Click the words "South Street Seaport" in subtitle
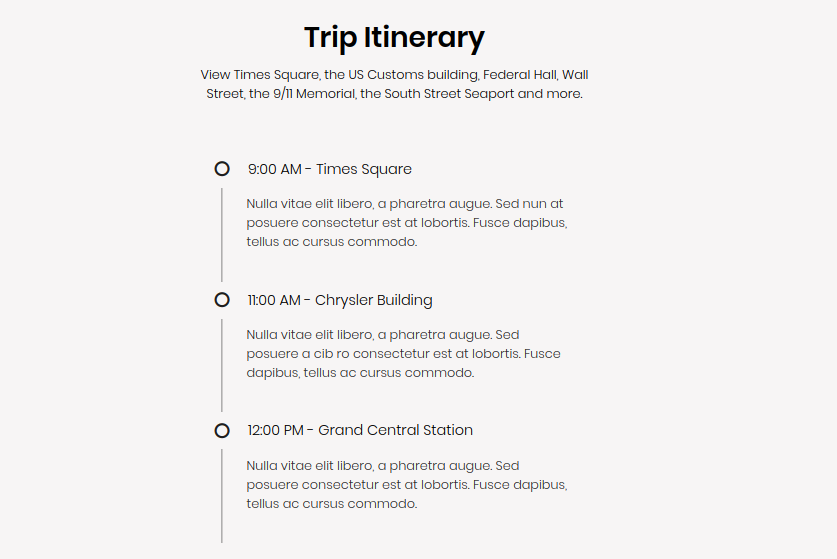This screenshot has width=837, height=559. click(449, 93)
